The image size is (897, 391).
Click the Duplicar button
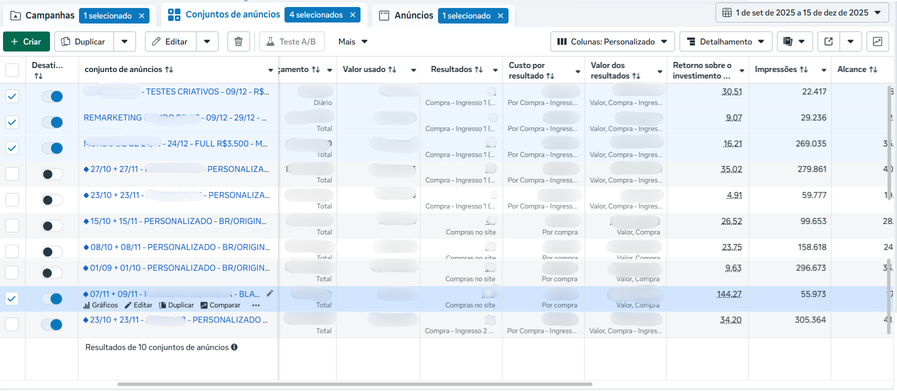point(85,42)
